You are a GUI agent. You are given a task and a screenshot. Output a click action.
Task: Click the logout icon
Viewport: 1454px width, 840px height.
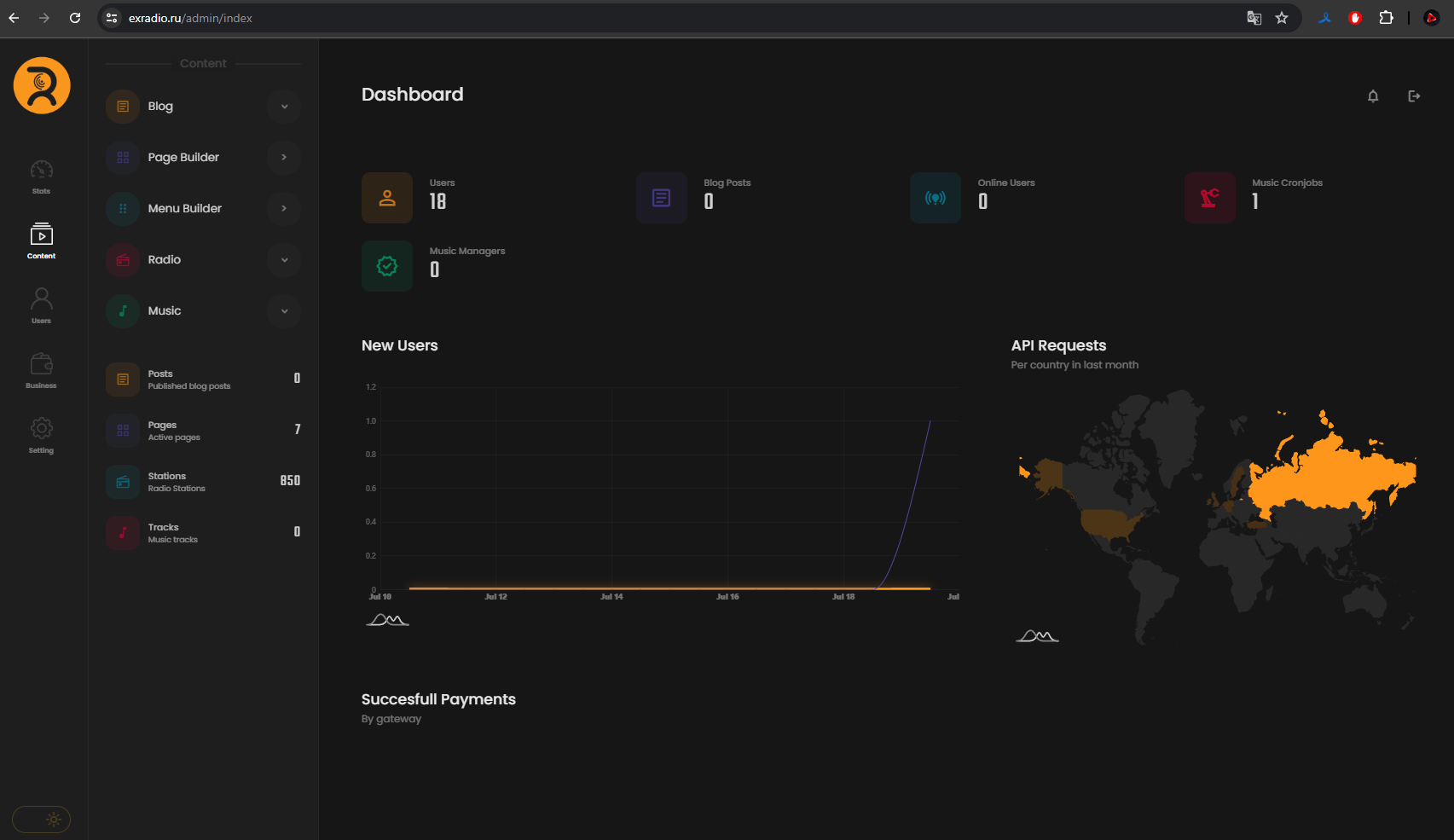tap(1414, 96)
